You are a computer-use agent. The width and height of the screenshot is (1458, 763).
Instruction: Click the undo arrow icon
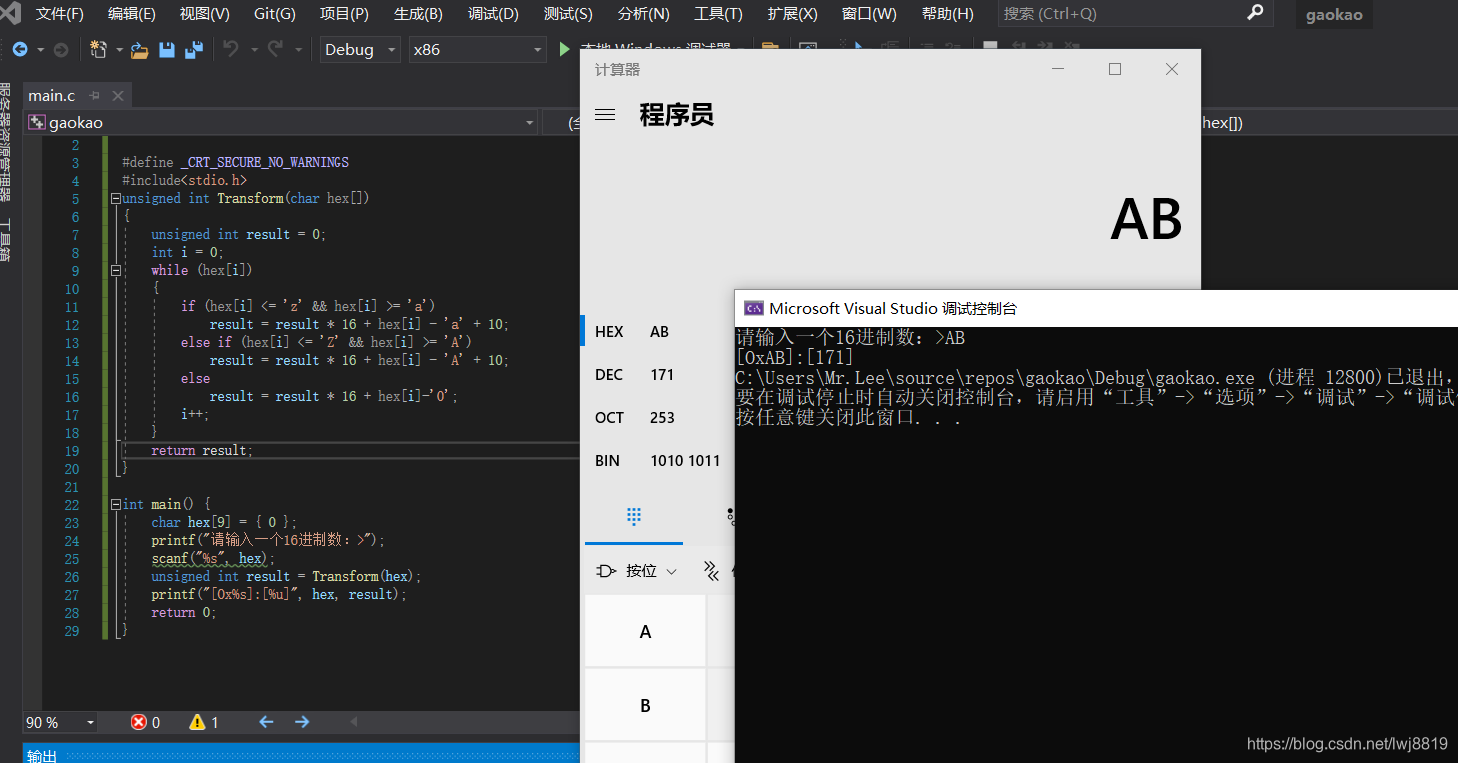coord(232,49)
